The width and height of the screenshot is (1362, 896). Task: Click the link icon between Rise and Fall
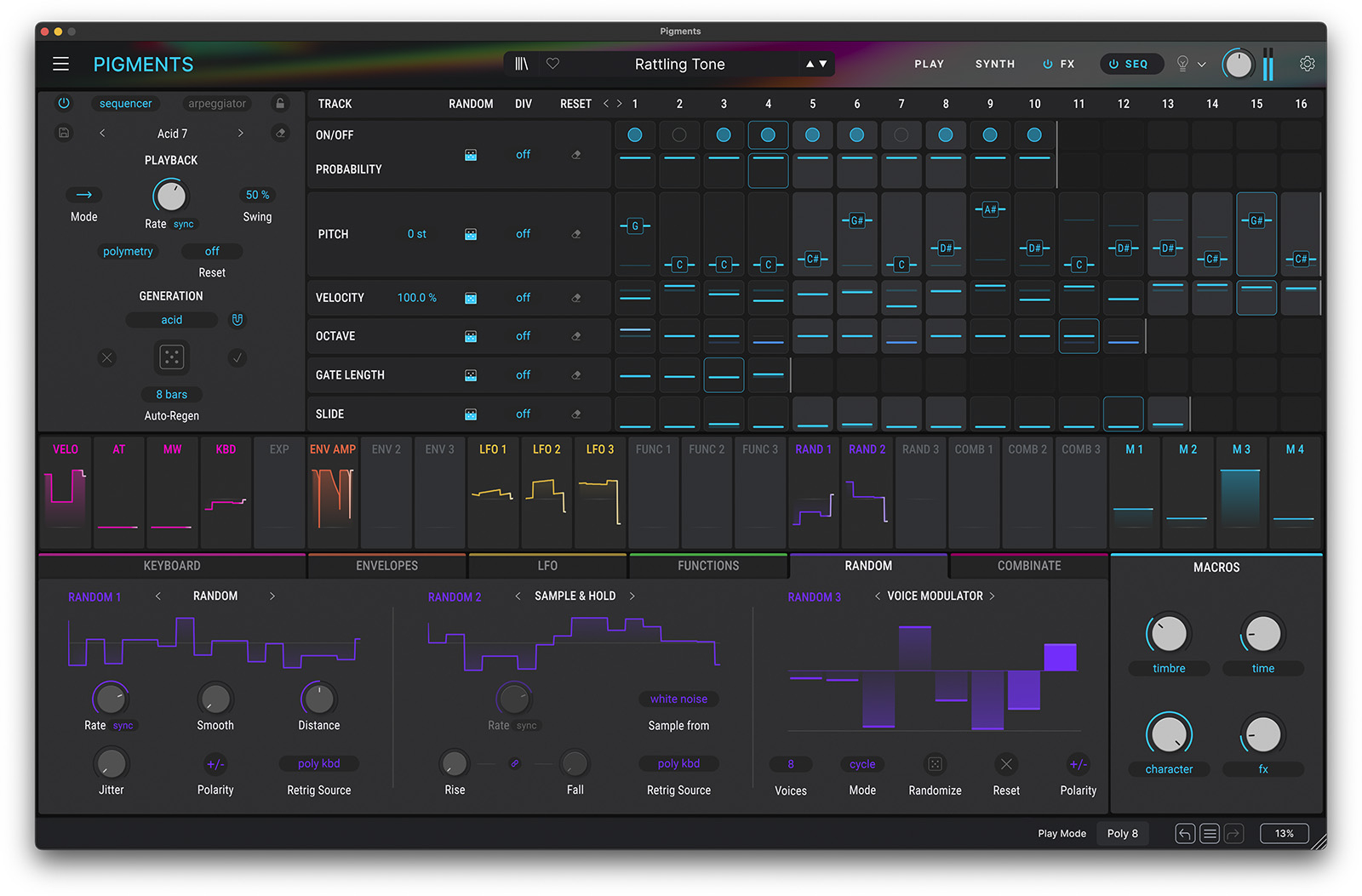[x=514, y=763]
